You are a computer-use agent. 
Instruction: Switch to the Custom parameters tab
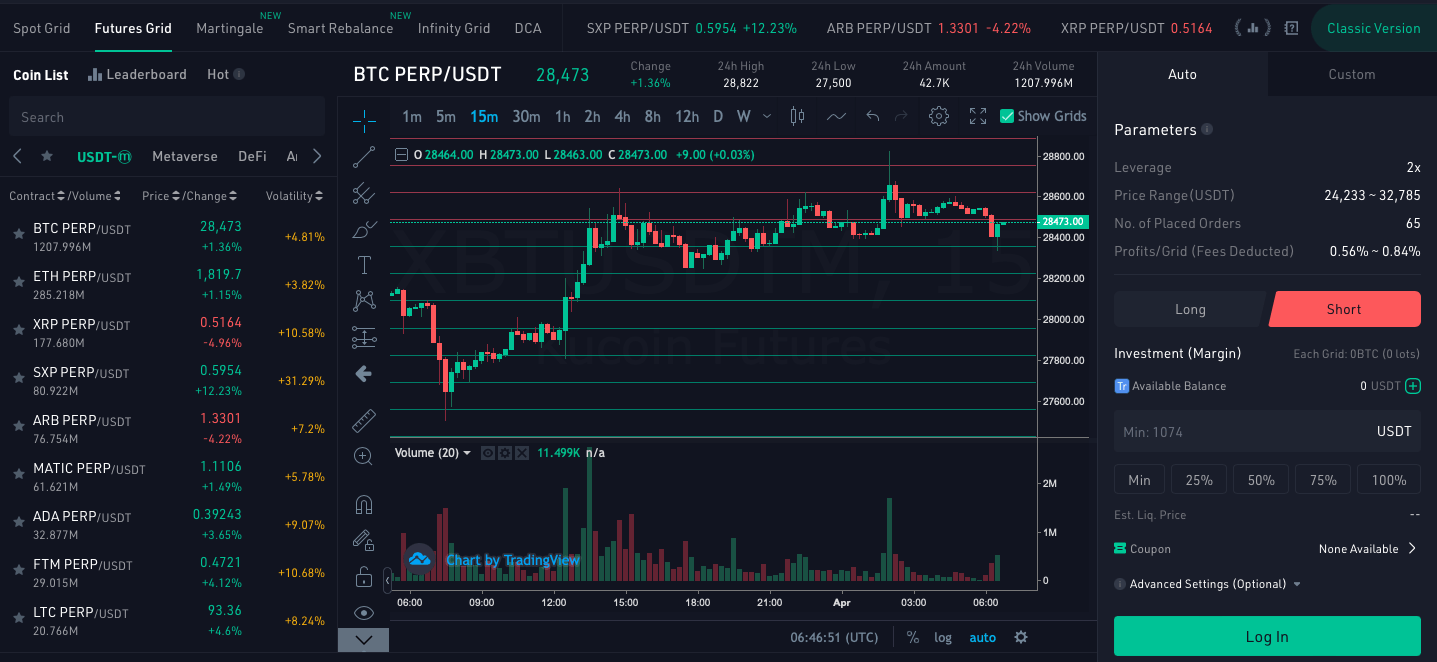click(x=1352, y=74)
